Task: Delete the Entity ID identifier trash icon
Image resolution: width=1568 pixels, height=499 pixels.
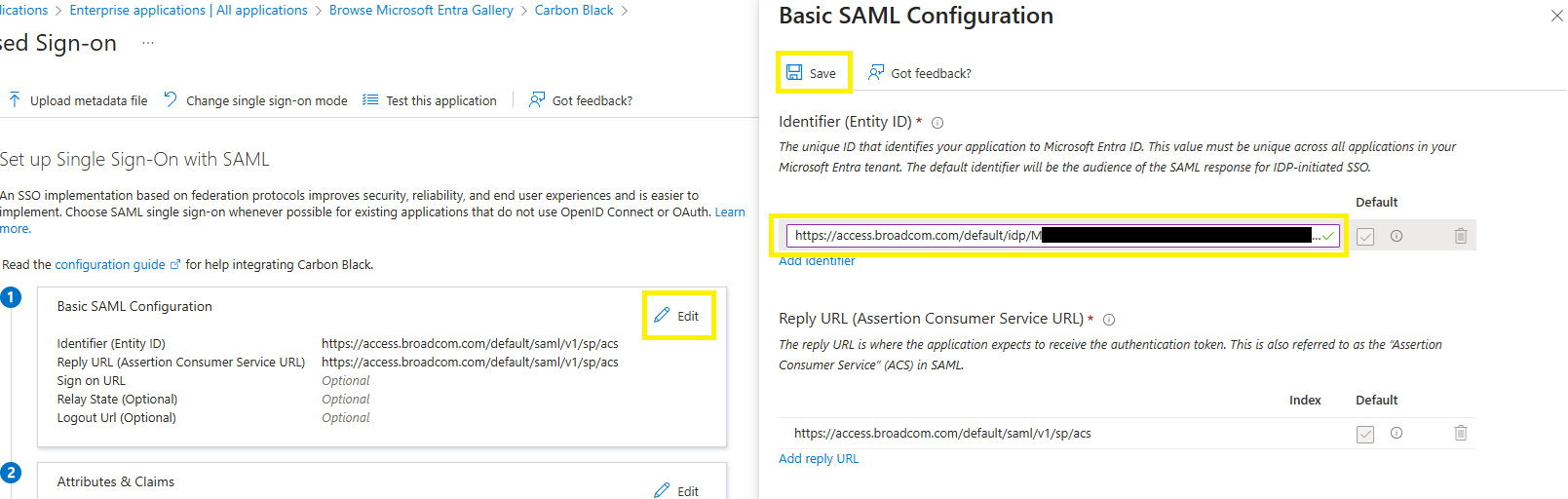Action: (x=1461, y=236)
